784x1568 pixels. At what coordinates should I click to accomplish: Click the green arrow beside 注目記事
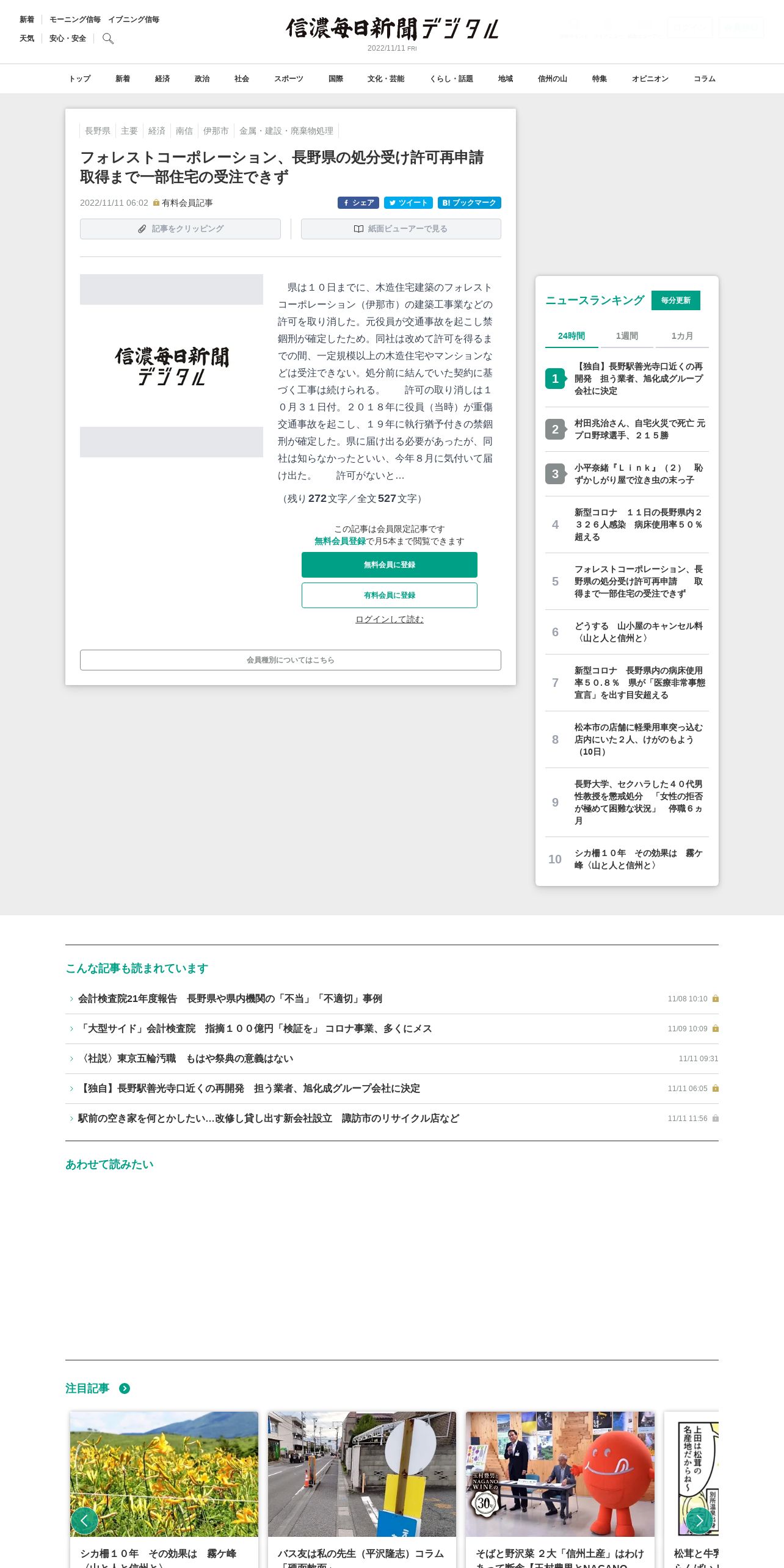[125, 1388]
